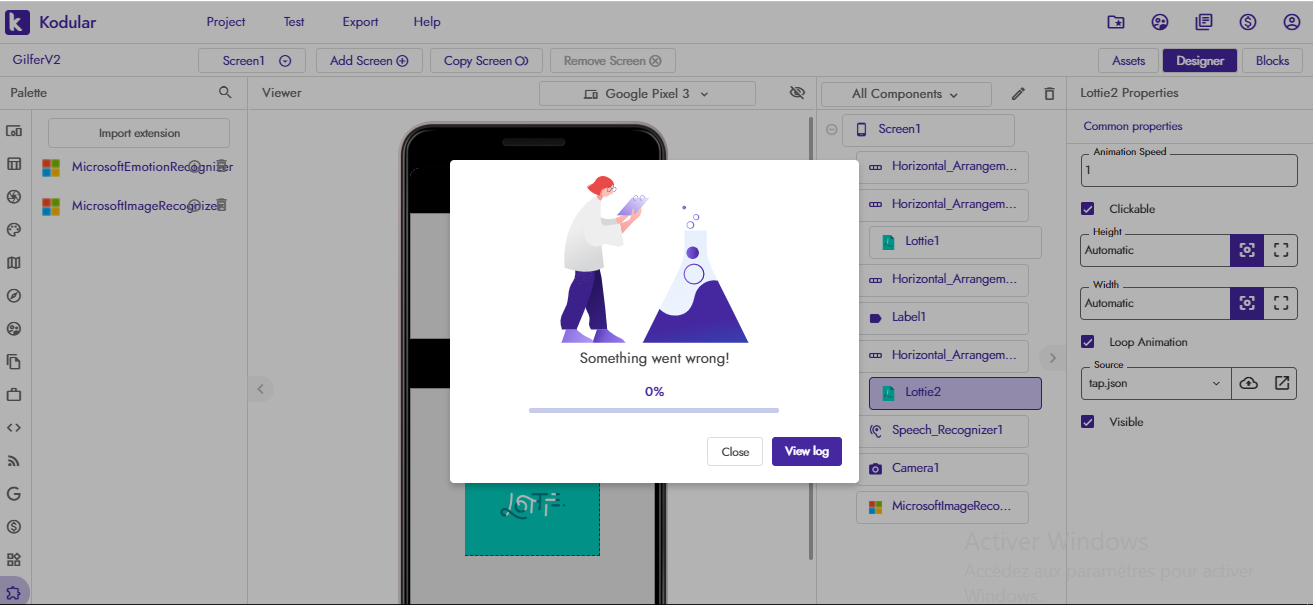Screen dimensions: 1313x605
Task: Select the Connectivity feed palette icon
Action: point(14,461)
